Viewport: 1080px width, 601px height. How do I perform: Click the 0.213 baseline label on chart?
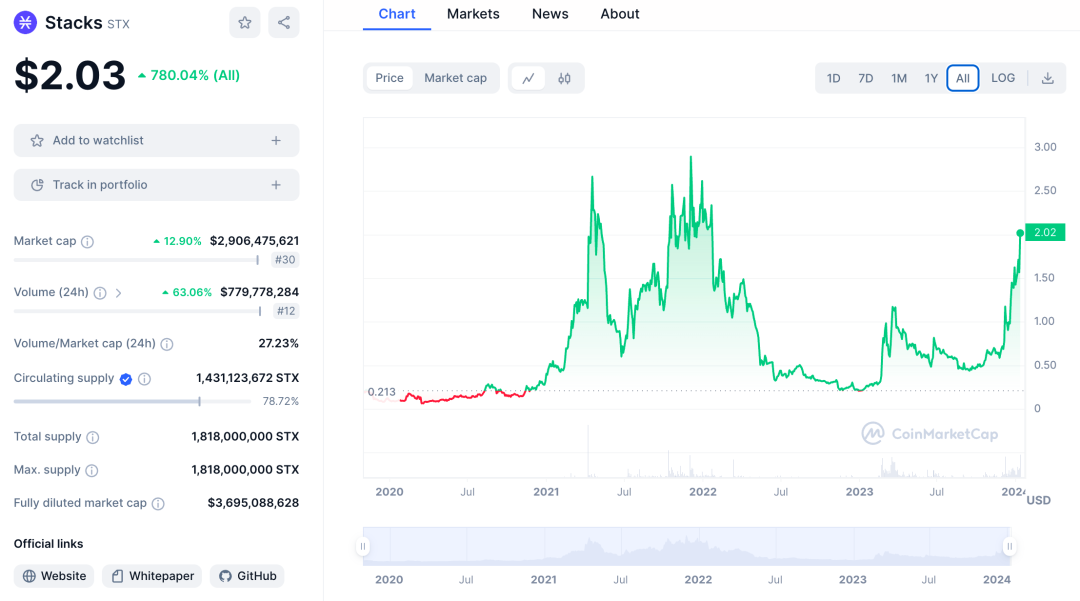(382, 392)
